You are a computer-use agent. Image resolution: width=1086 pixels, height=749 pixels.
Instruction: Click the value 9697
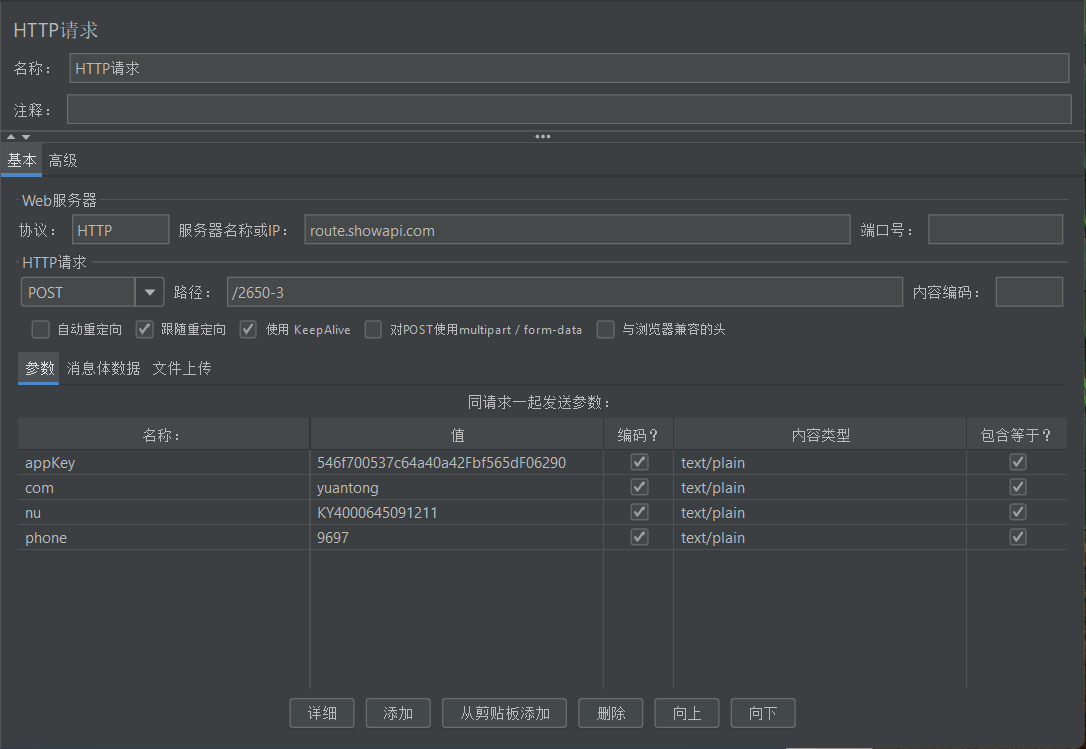332,538
